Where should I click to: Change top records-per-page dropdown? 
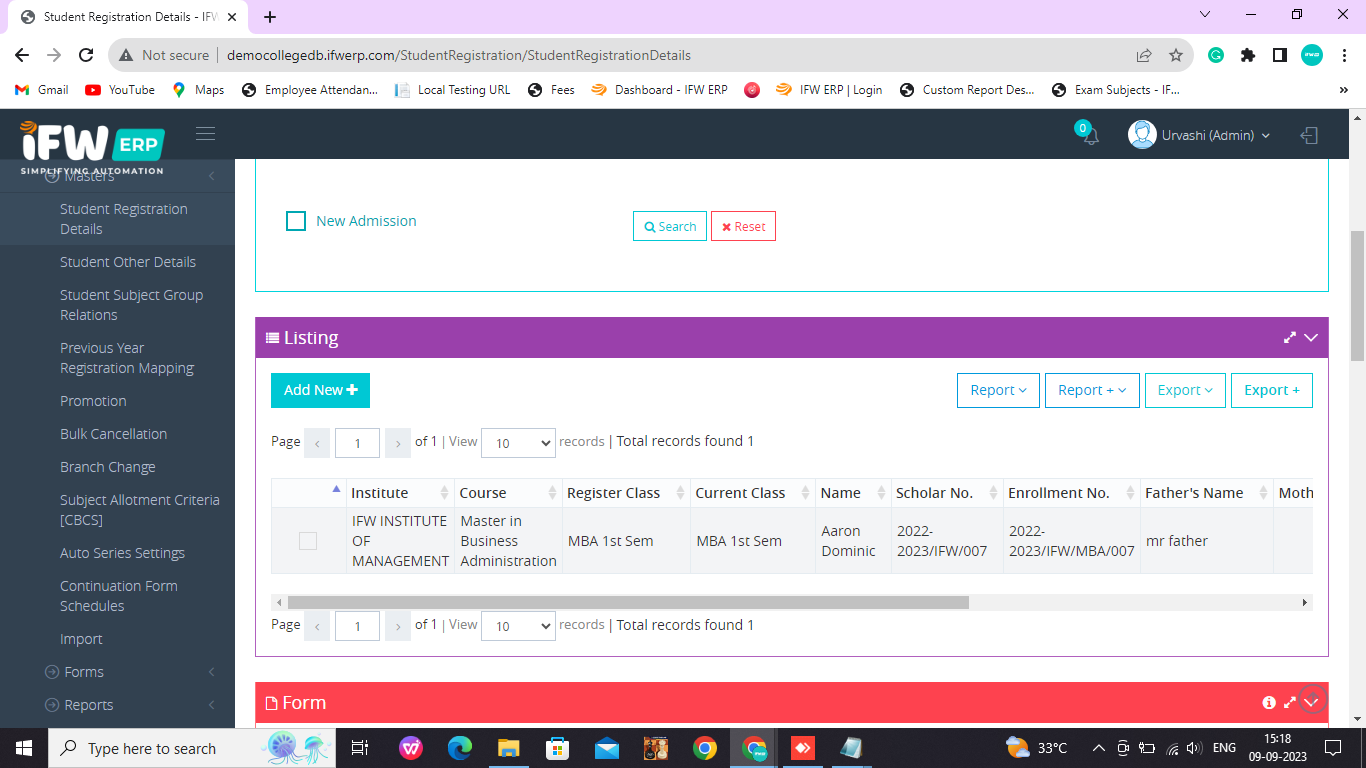pos(518,443)
